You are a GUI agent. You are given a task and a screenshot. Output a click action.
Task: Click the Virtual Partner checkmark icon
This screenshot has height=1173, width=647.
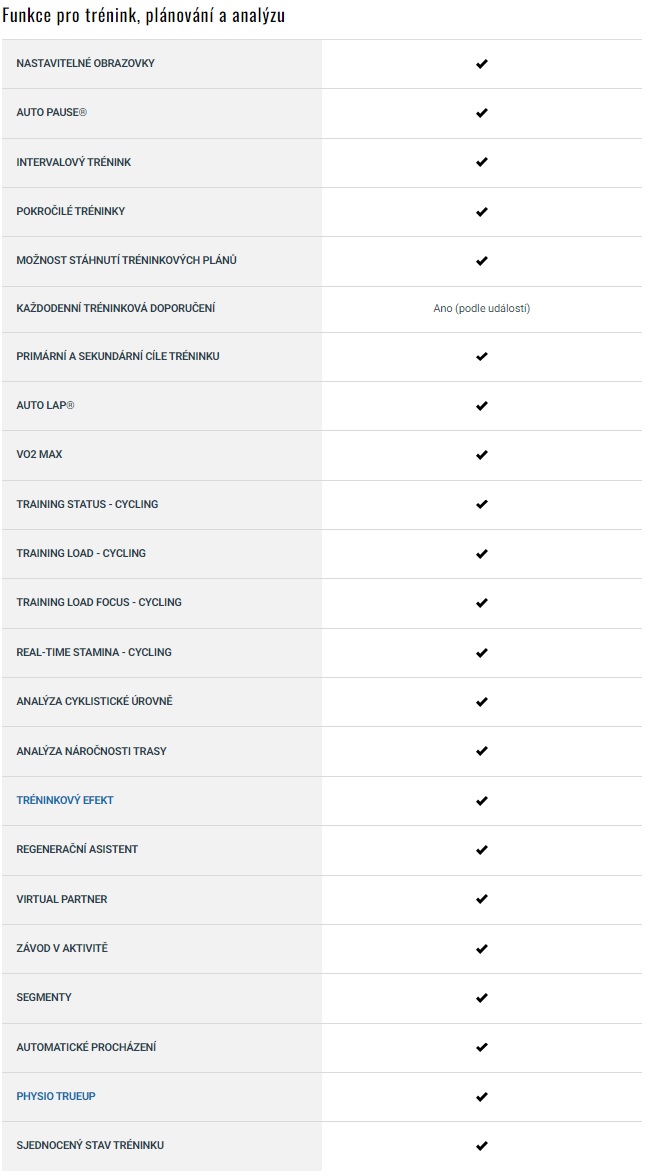(x=481, y=899)
